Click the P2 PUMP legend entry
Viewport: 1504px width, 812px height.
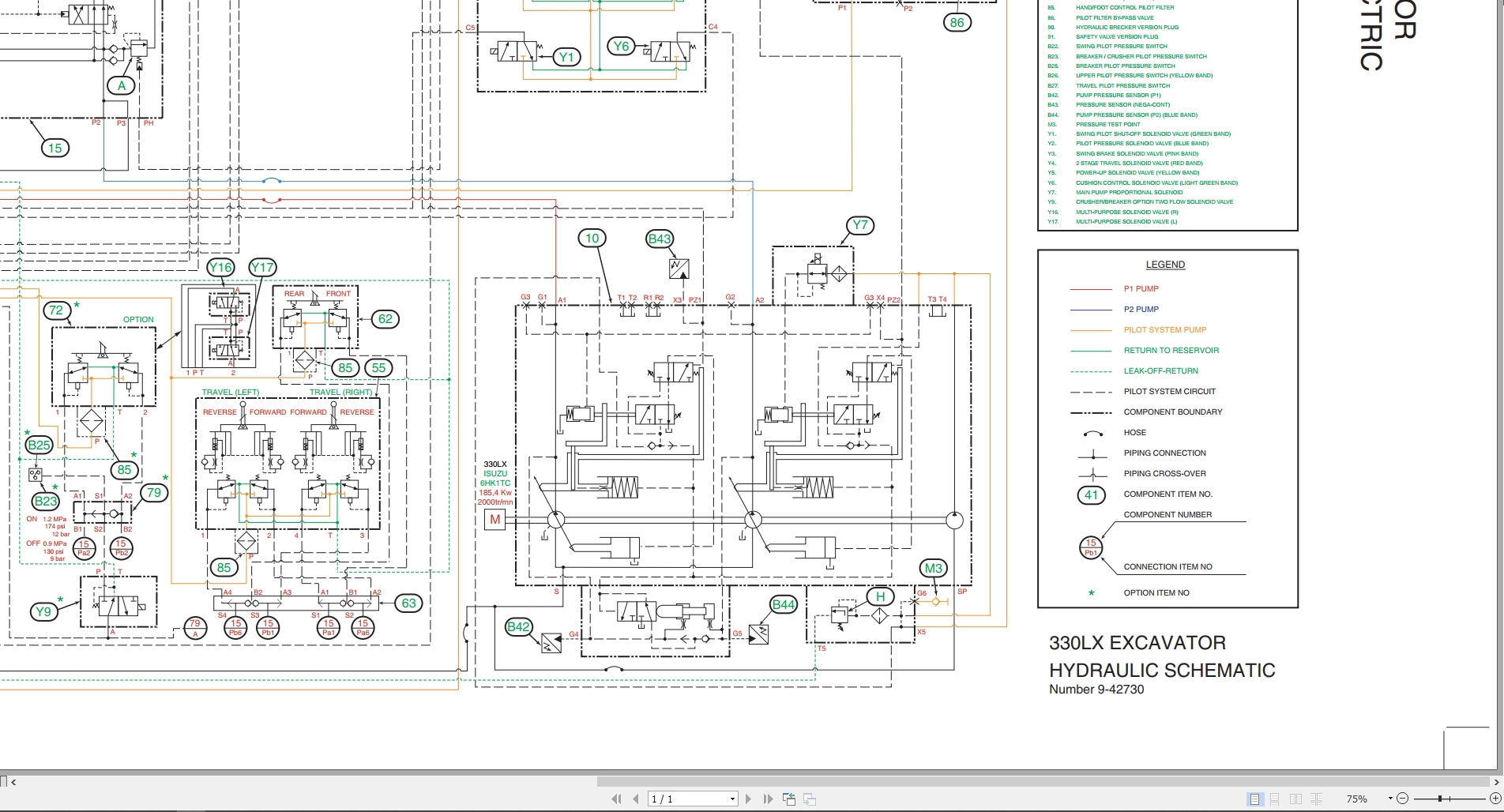click(1141, 310)
